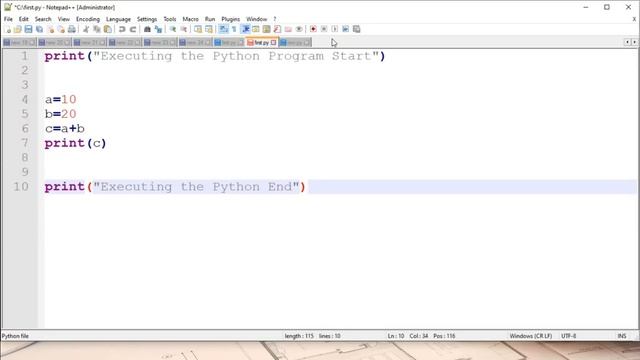Zoom out using toolbar magnifier
This screenshot has width=640, height=360.
tap(184, 29)
